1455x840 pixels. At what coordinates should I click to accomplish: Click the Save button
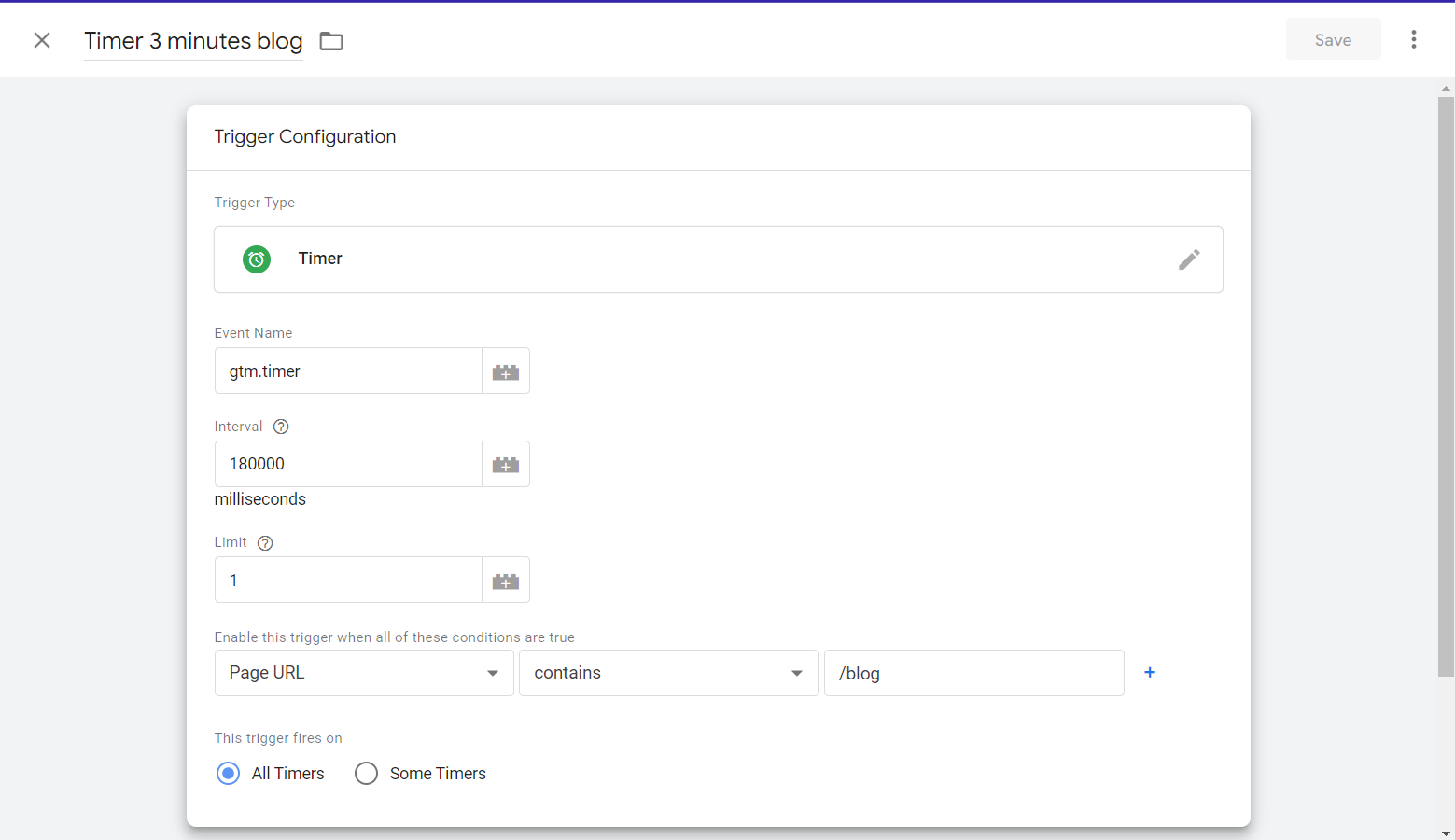click(1332, 40)
